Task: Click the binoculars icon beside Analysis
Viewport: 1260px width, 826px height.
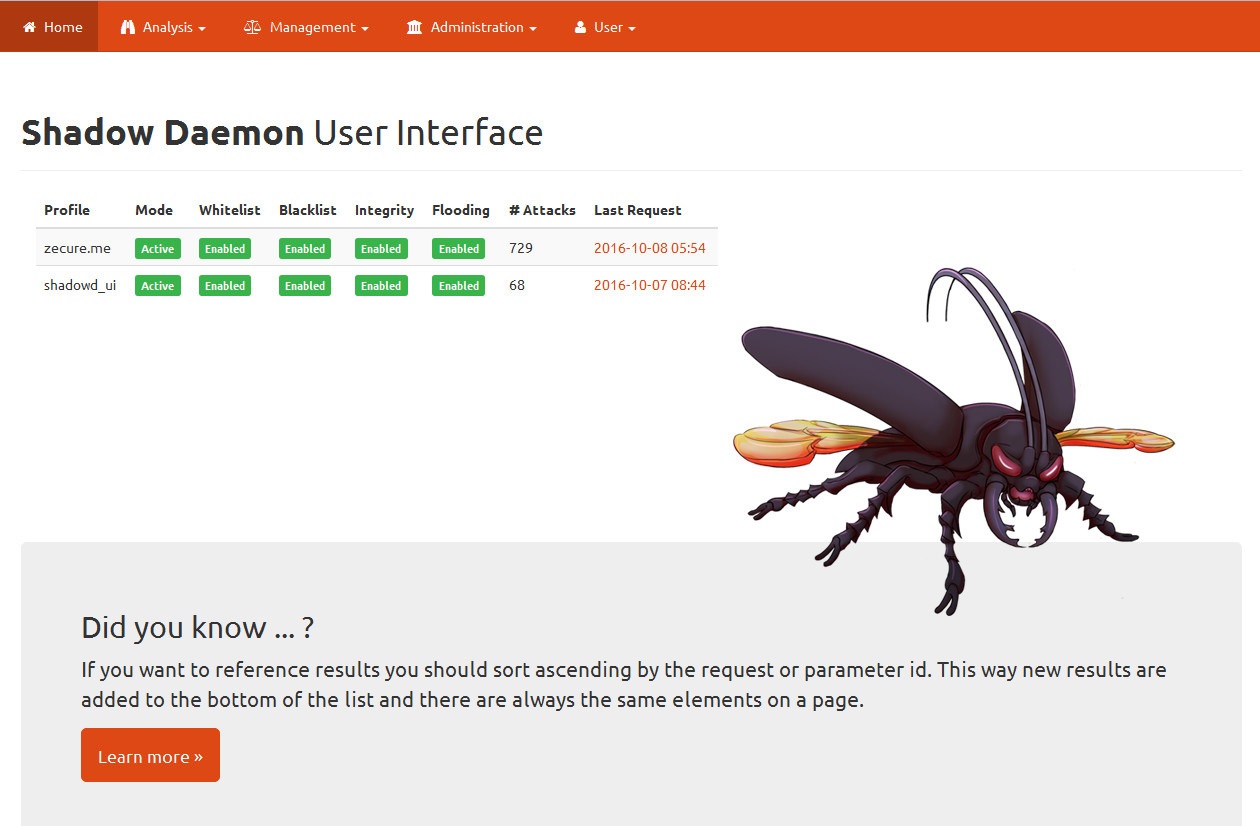Action: [x=128, y=27]
